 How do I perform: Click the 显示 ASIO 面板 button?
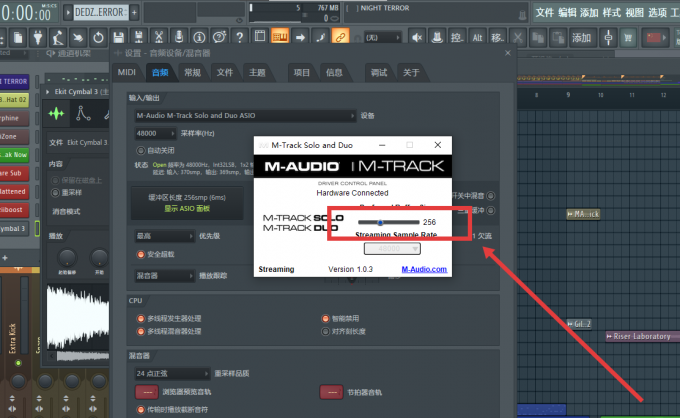(187, 209)
